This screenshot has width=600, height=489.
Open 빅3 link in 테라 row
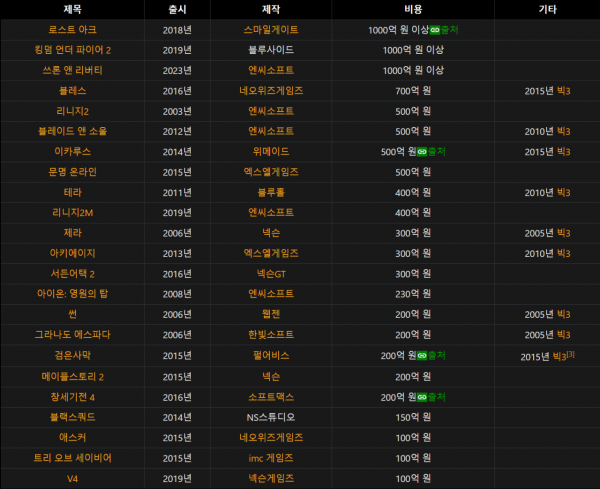pyautogui.click(x=564, y=192)
